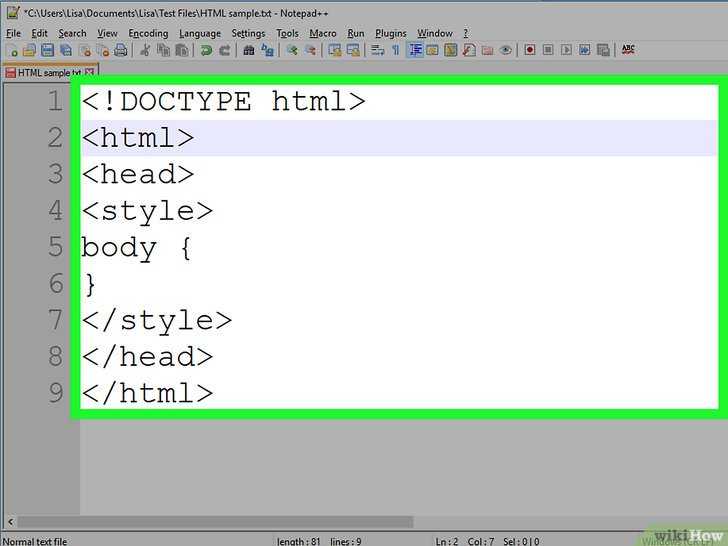Click the 'length : 81' status bar entry

point(299,541)
